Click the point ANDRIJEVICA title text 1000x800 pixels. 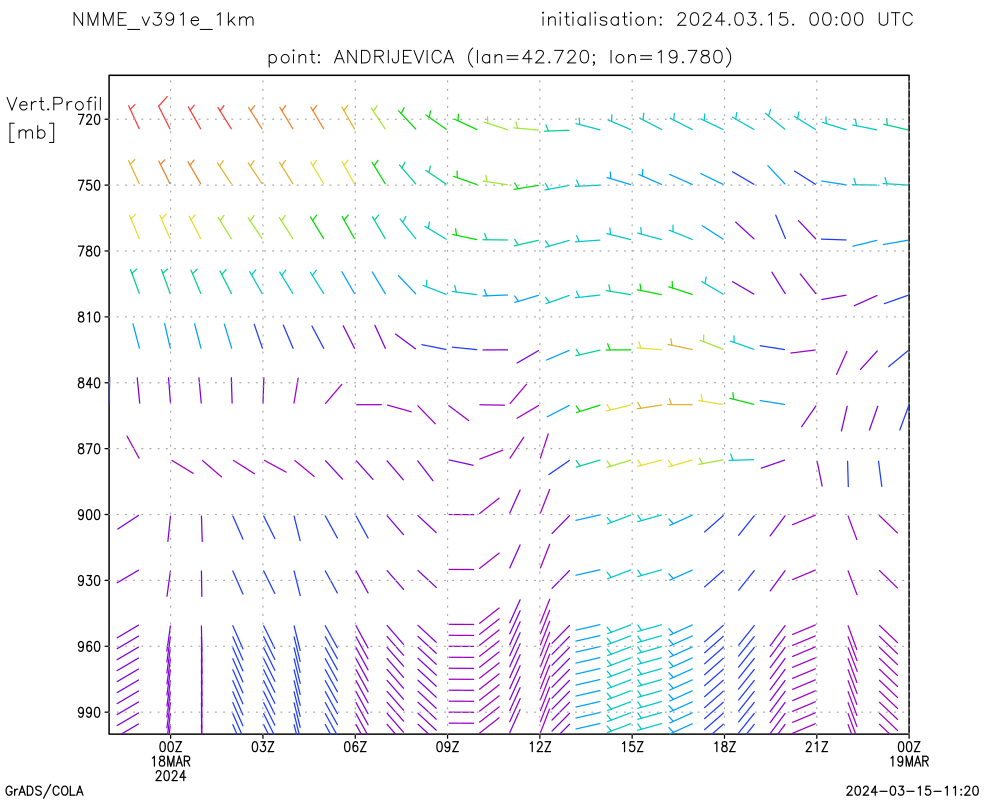pos(499,57)
